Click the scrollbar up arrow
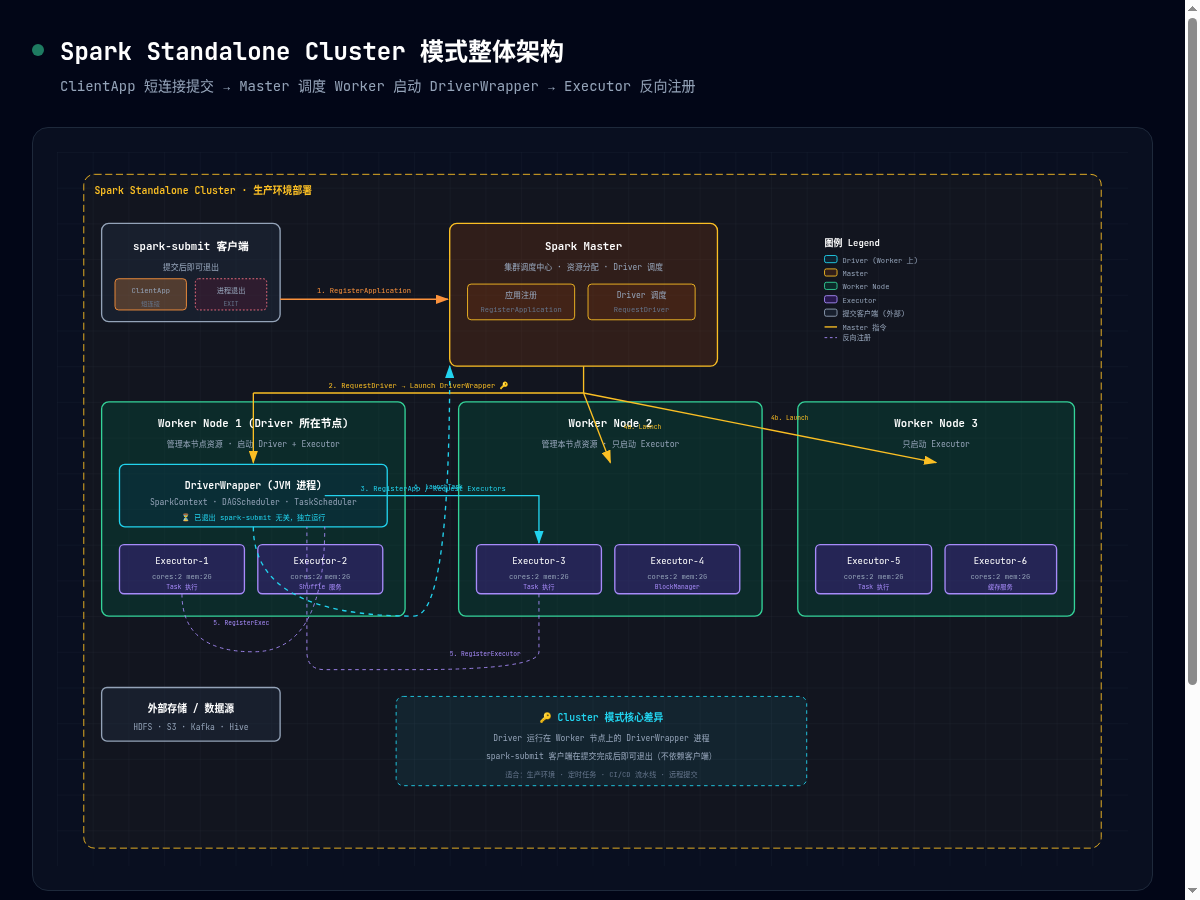The width and height of the screenshot is (1200, 900). tap(1192, 8)
